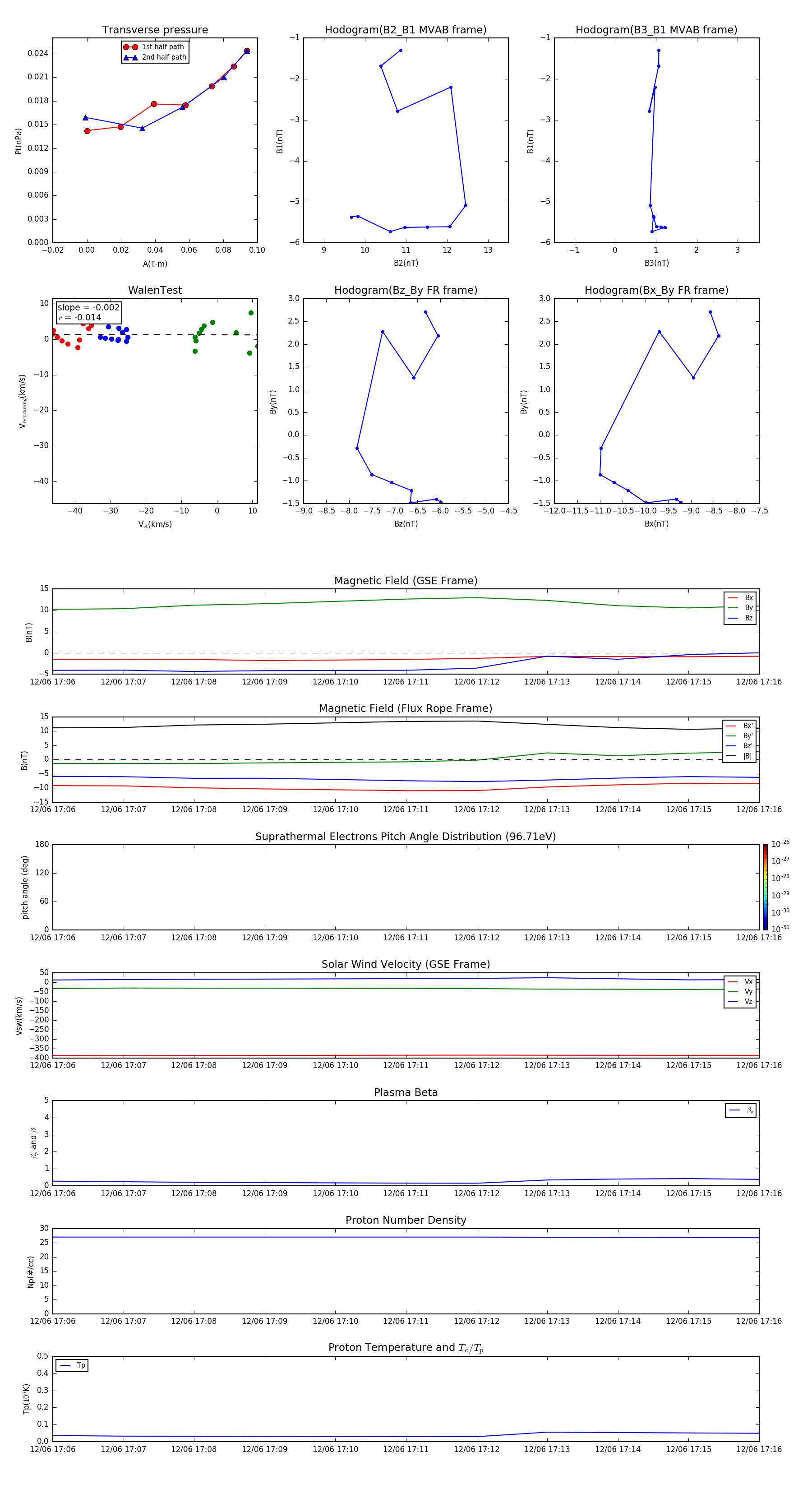Image resolution: width=812 pixels, height=1489 pixels.
Task: Click the "WalenTest" plot title
Action: (x=155, y=290)
